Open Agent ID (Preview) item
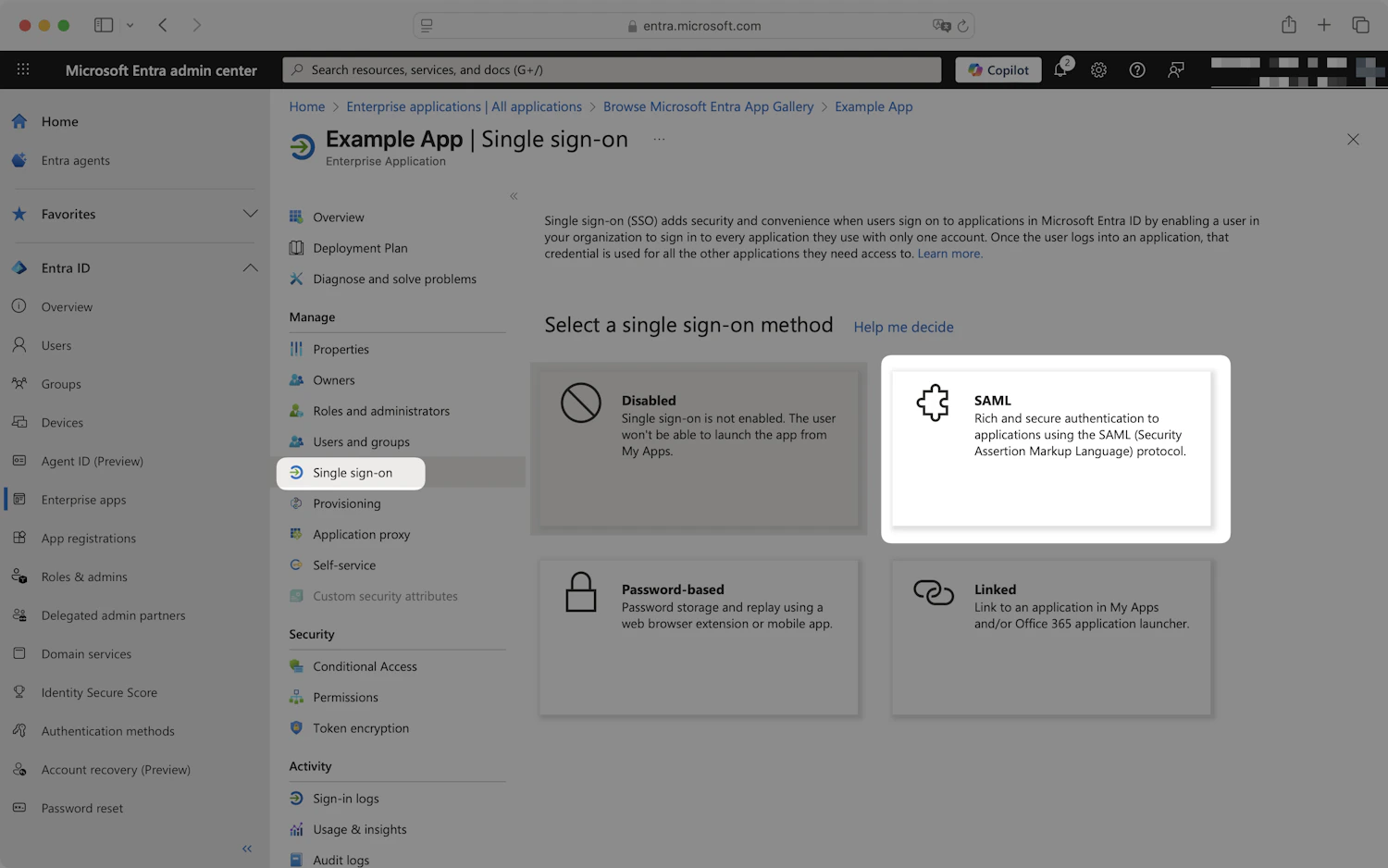Image resolution: width=1388 pixels, height=868 pixels. pyautogui.click(x=92, y=461)
